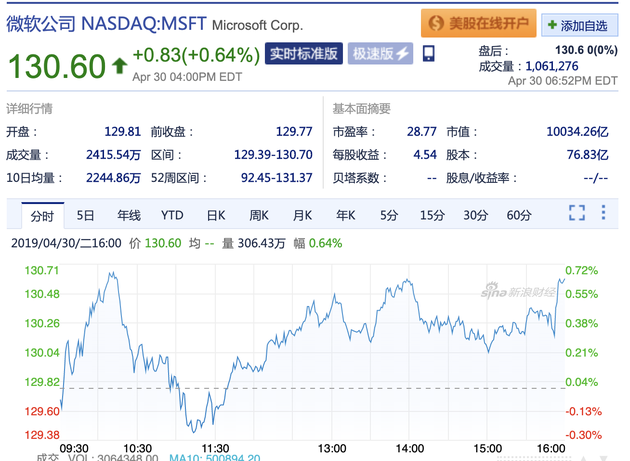Click the P/E ratio value 28.77
Viewport: 630px width, 461px height.
click(421, 131)
